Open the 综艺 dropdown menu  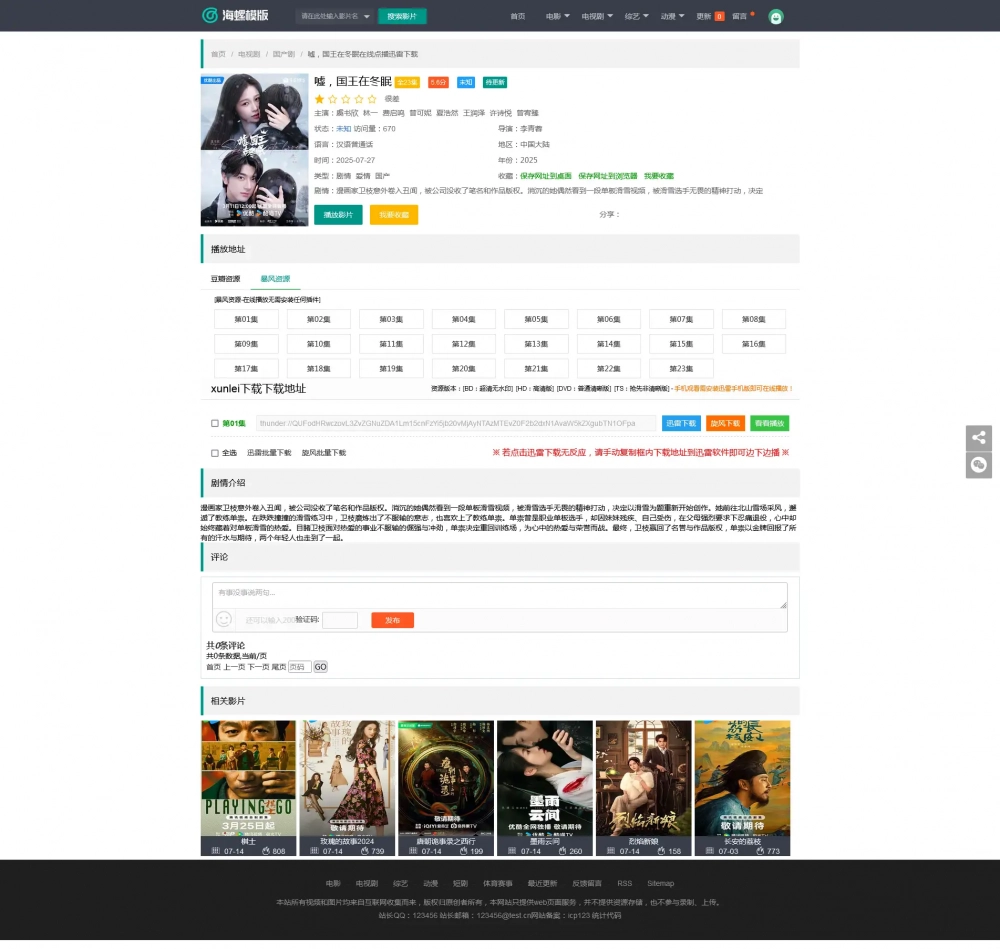pos(636,16)
